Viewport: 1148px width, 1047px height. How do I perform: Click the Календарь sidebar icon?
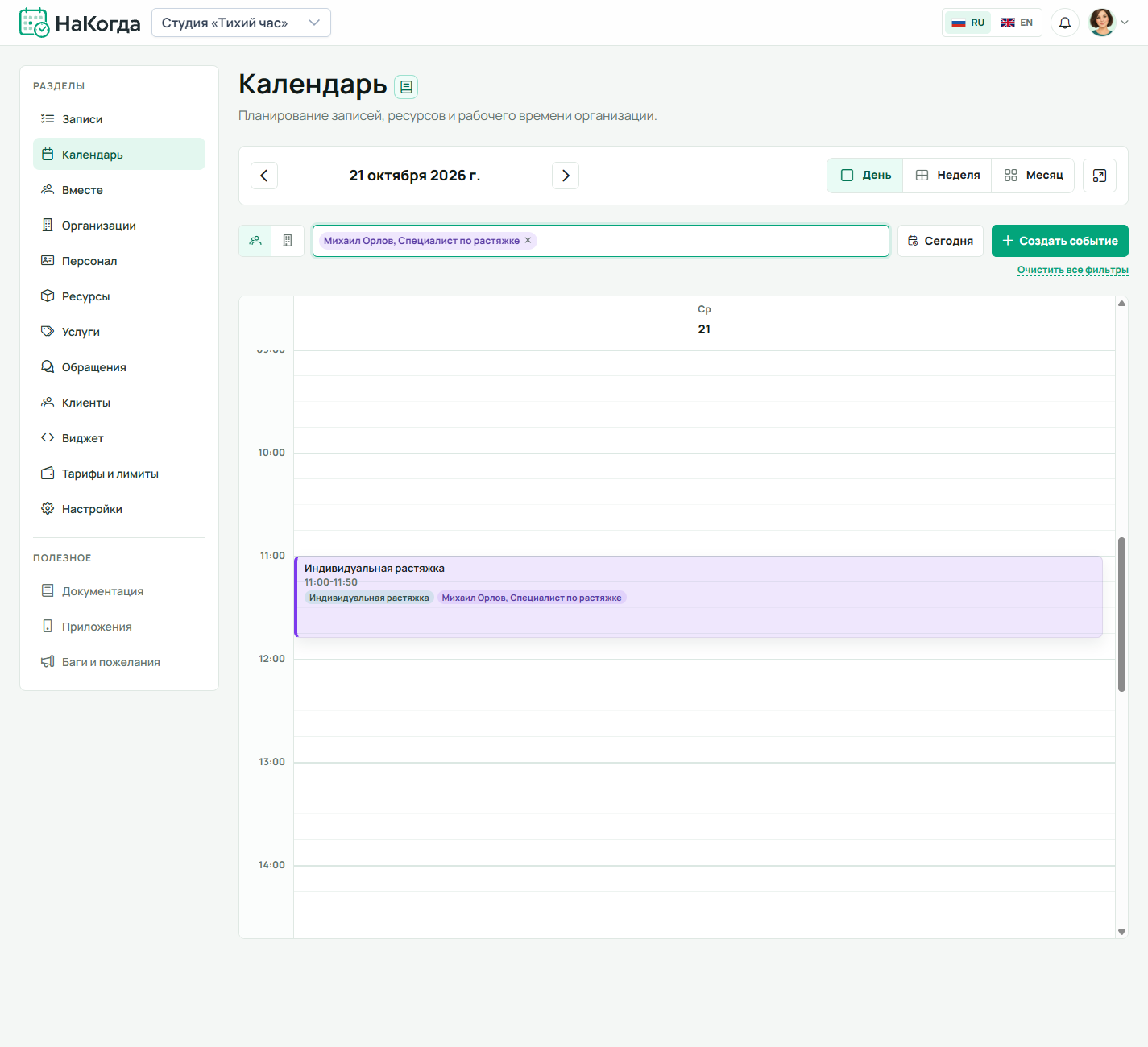click(48, 154)
